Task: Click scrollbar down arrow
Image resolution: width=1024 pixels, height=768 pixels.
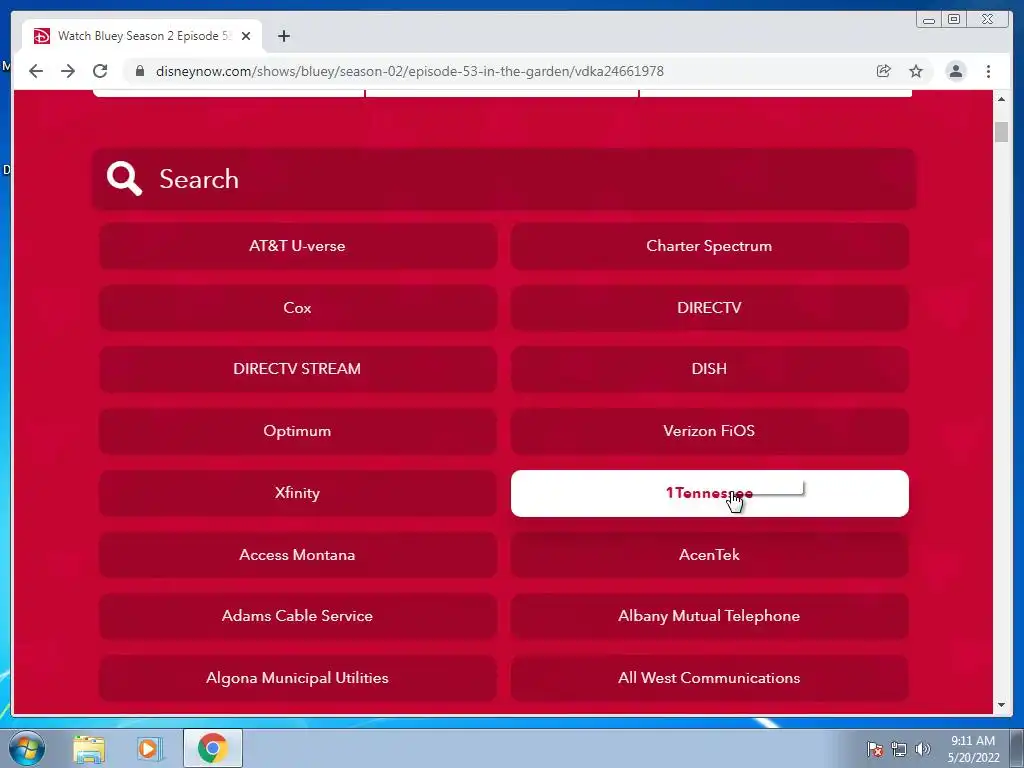Action: coord(1001,705)
